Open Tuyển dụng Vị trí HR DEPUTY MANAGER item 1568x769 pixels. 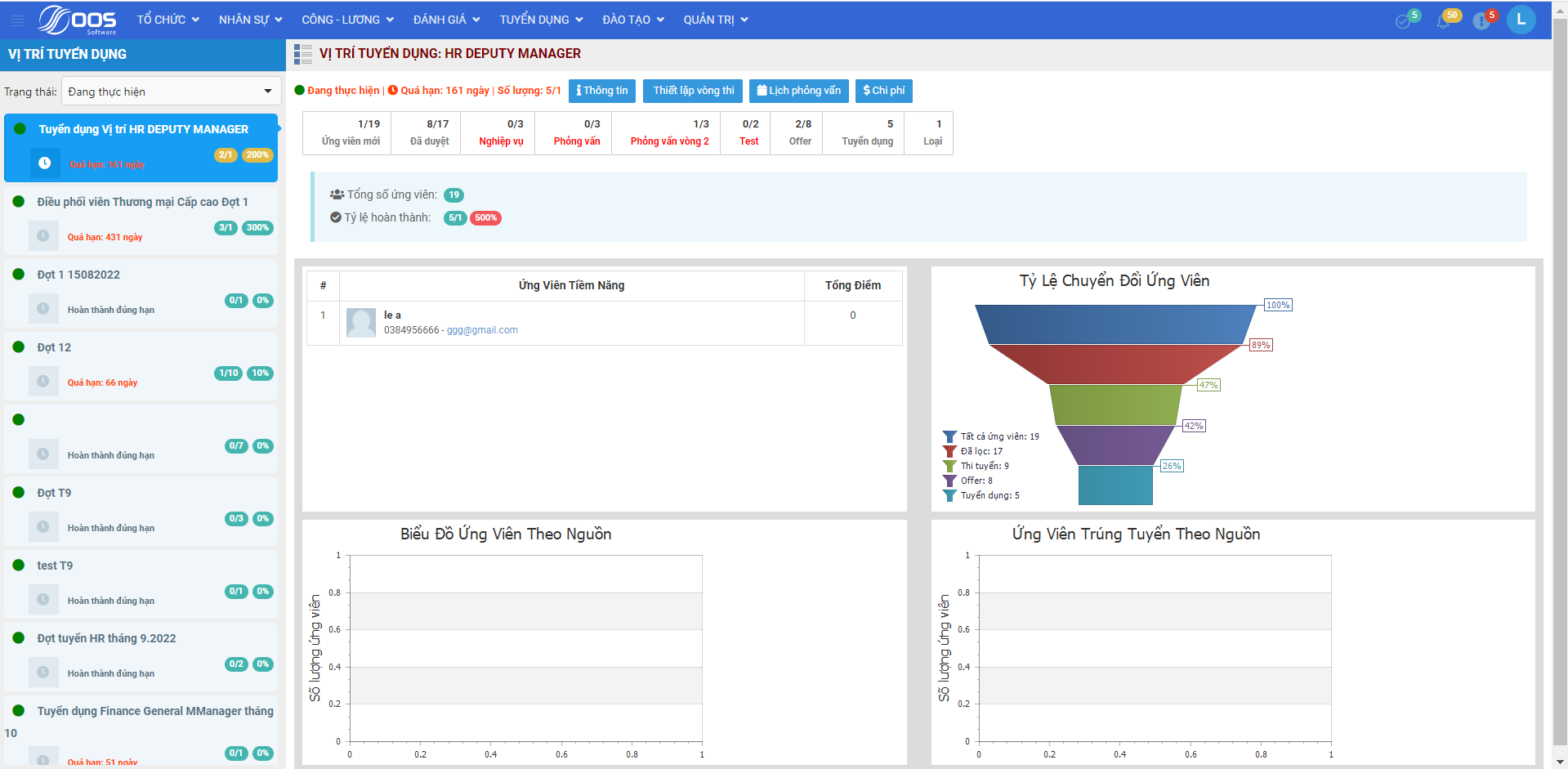[x=141, y=148]
